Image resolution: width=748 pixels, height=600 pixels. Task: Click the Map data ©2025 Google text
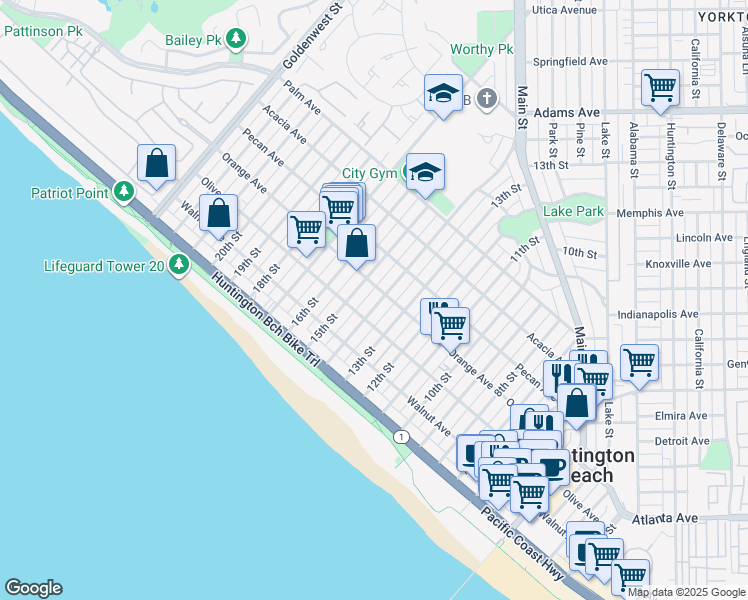686,592
